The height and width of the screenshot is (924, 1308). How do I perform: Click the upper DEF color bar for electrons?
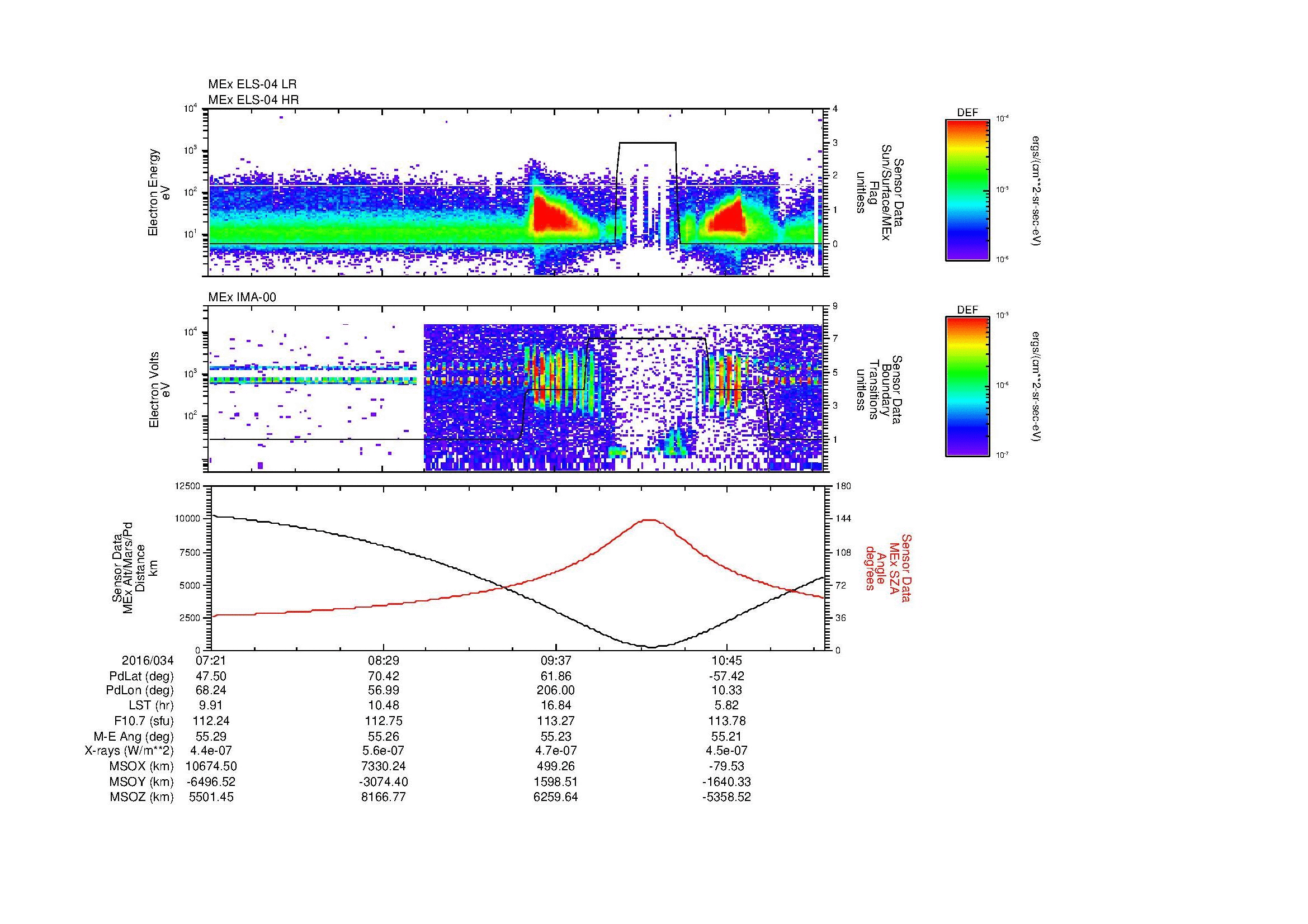point(967,189)
